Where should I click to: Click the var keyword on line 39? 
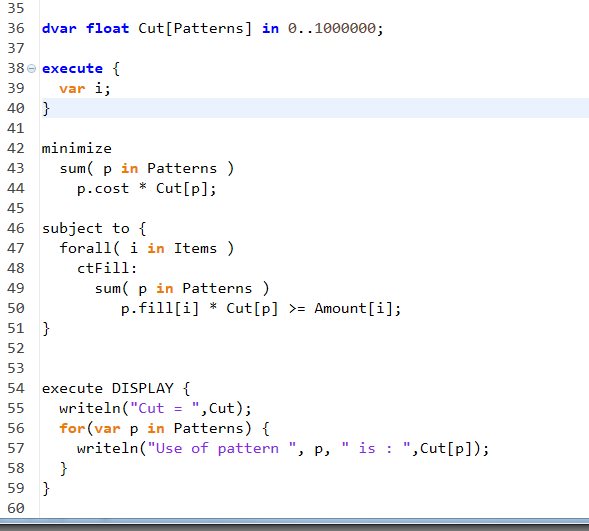coord(72,88)
